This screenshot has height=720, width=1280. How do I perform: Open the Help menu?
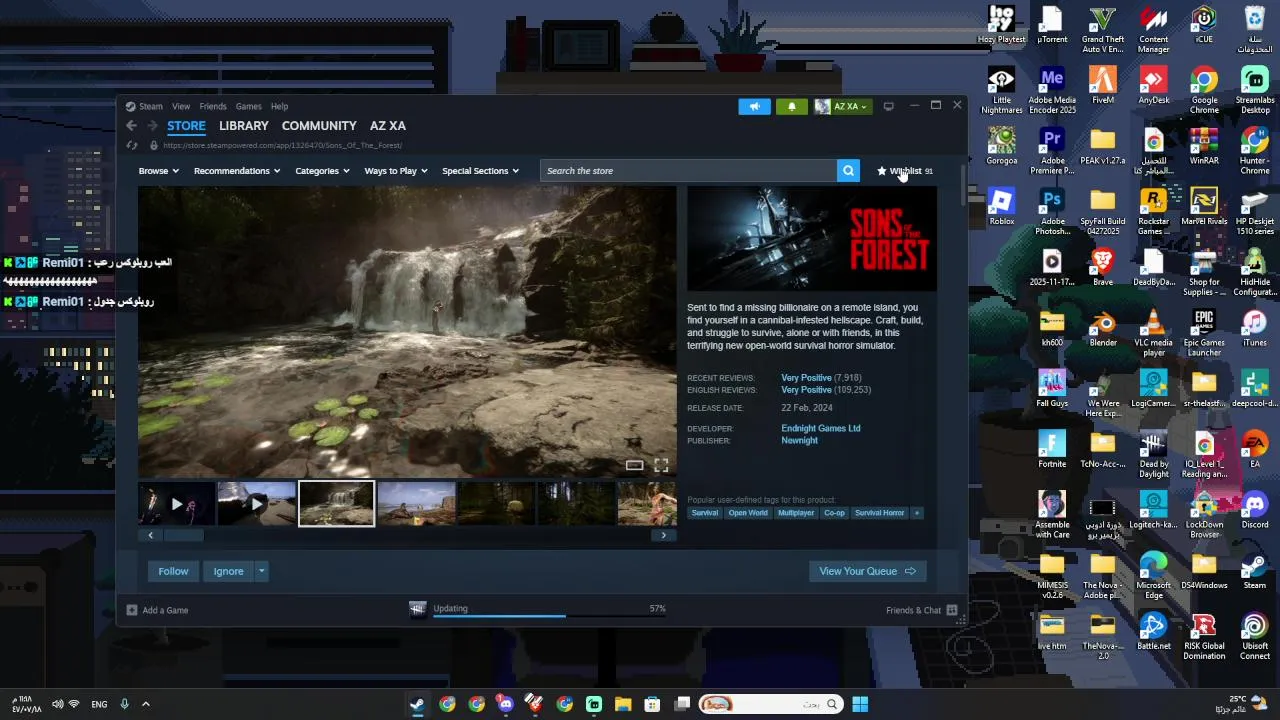coord(279,106)
